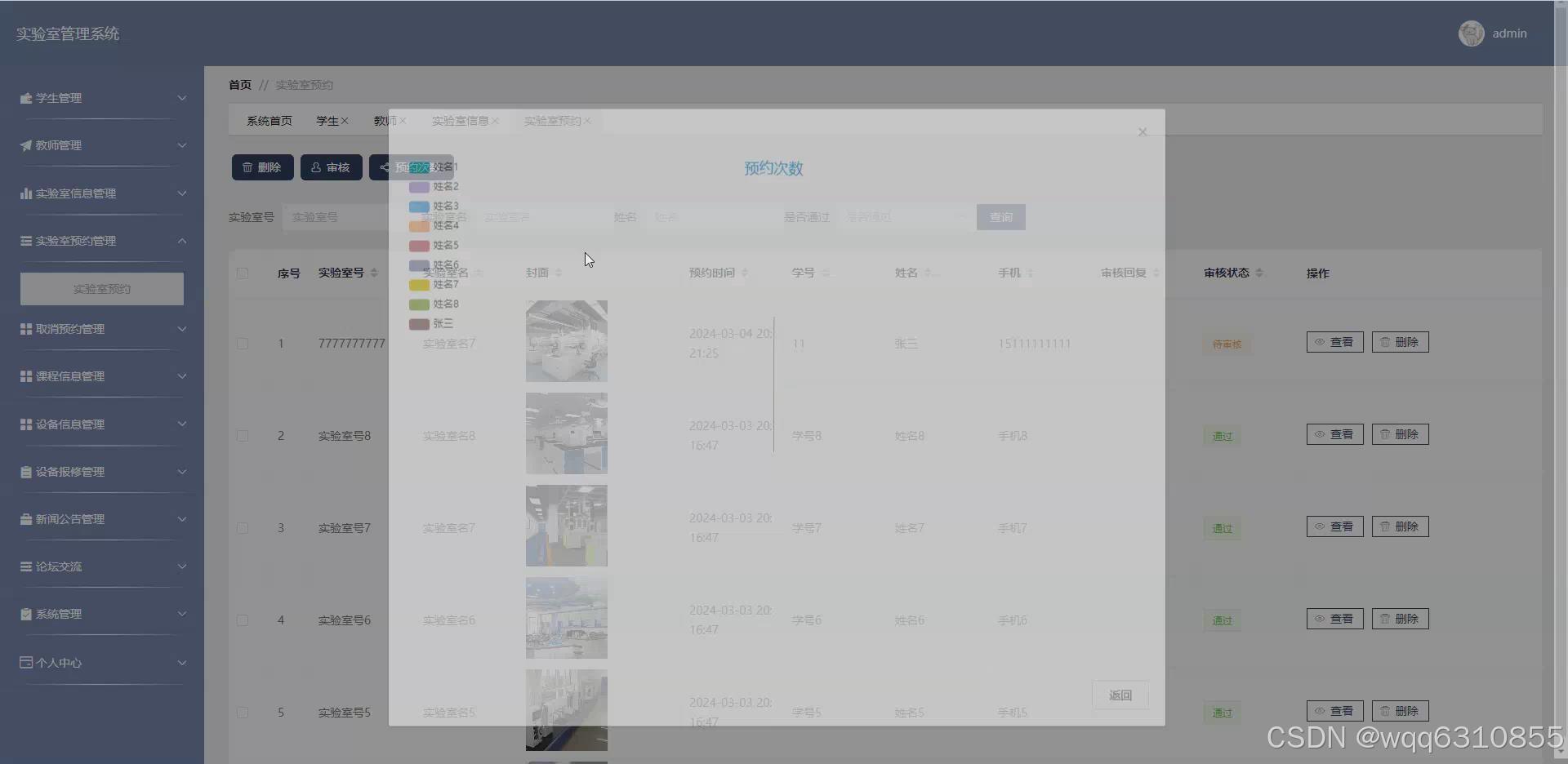
Task: Click the 新闻公告管理 briefcase icon
Action: (26, 519)
